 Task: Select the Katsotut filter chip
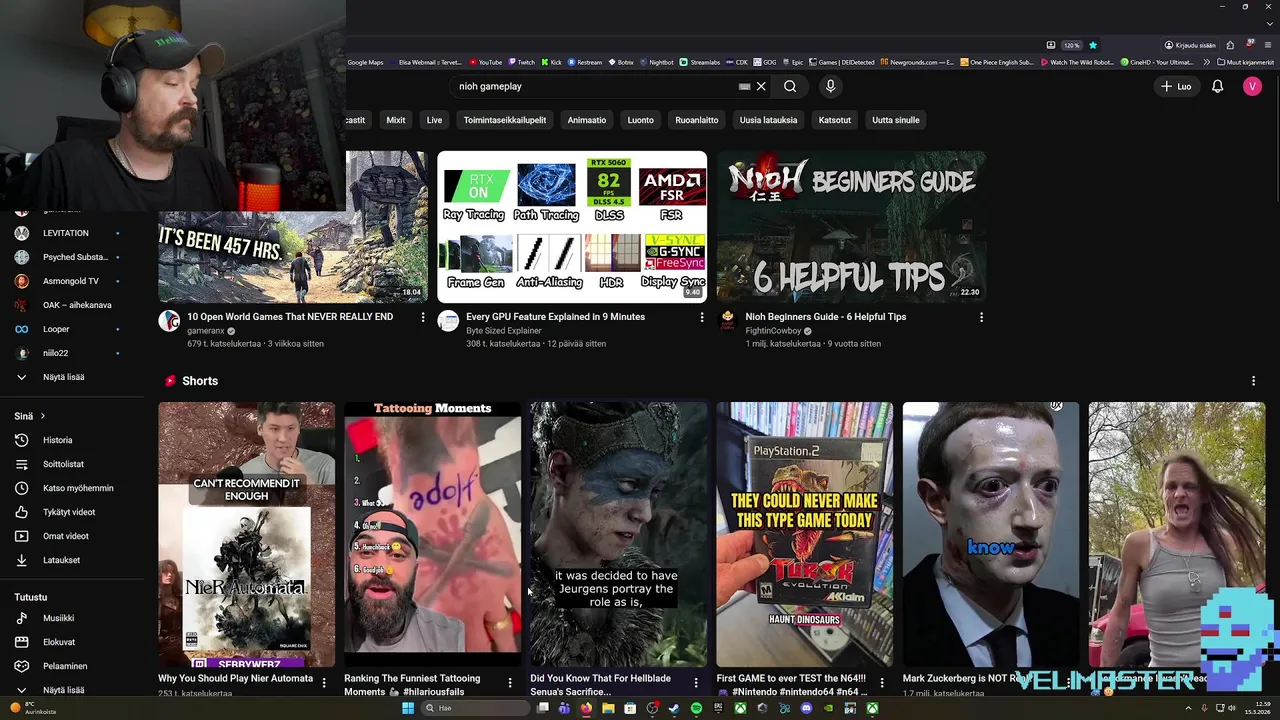pos(835,120)
